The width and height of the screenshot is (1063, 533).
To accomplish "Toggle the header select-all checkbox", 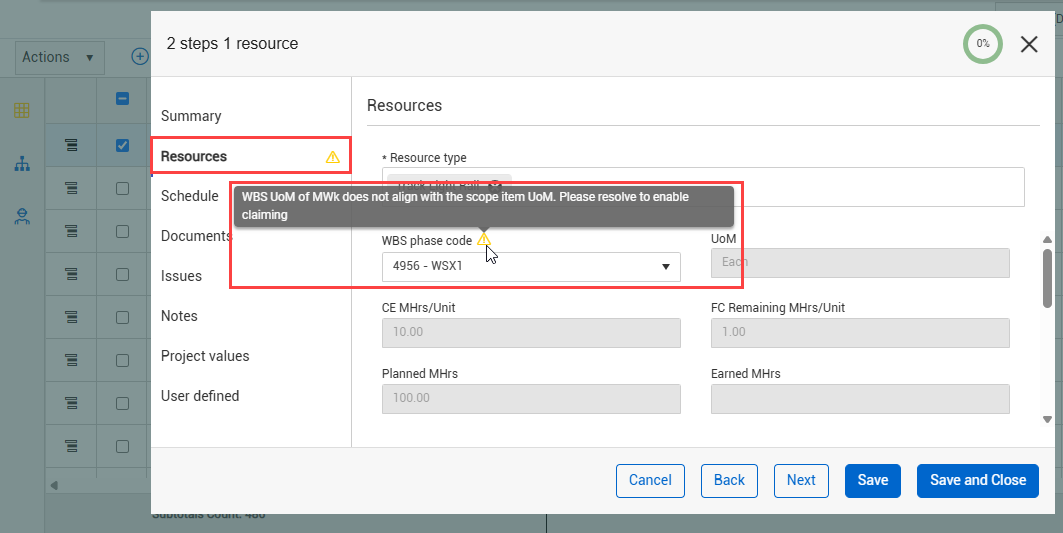I will tap(122, 98).
